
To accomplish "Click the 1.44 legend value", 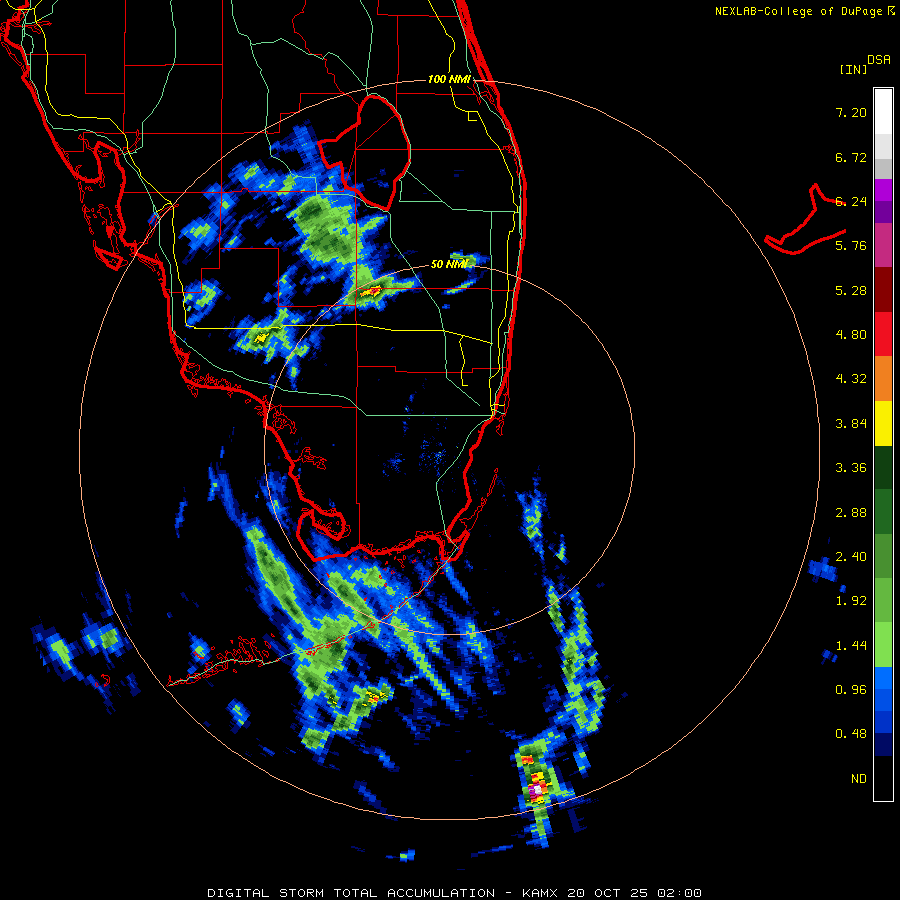I will pos(851,645).
